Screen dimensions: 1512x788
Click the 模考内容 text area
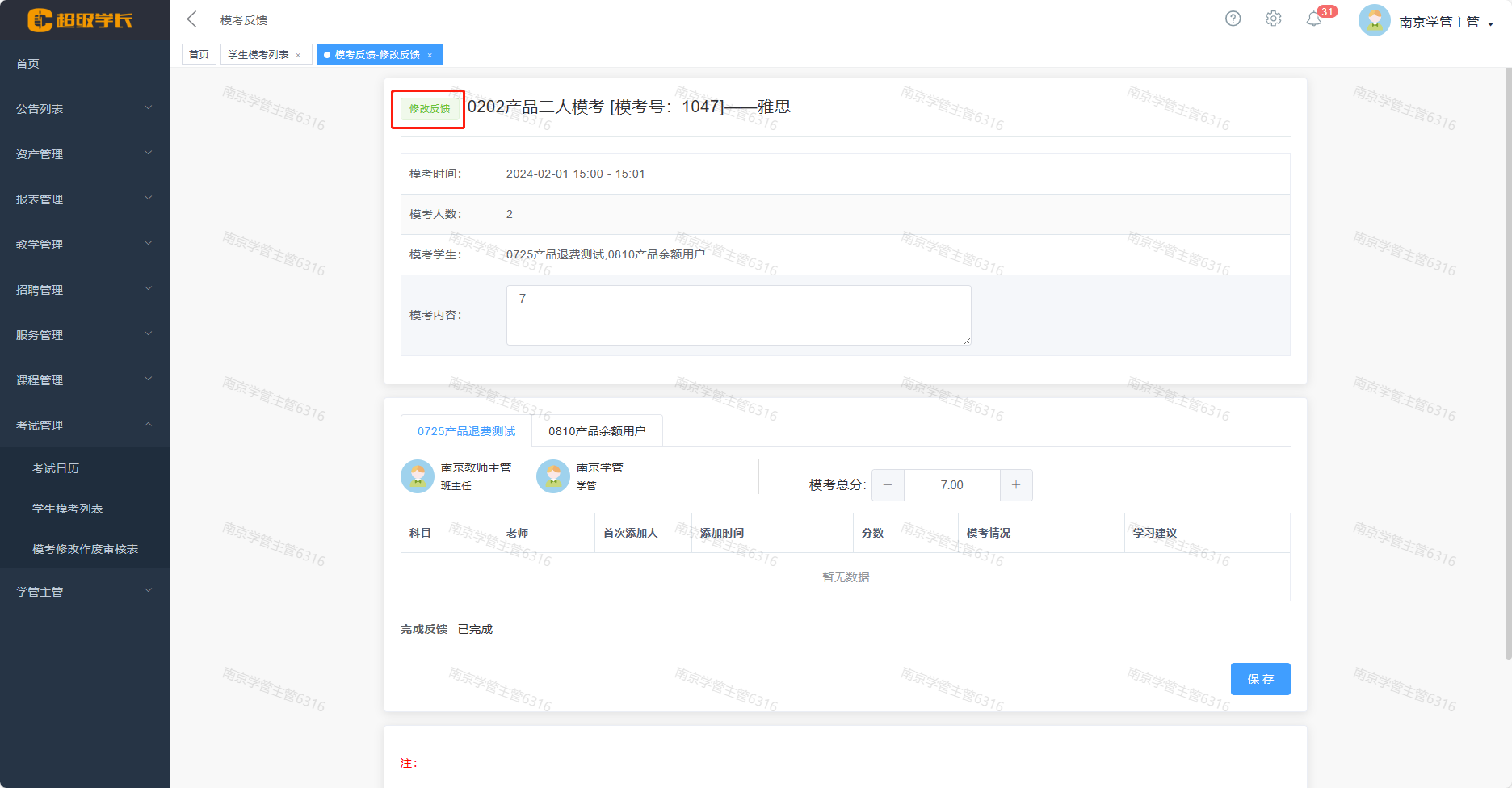738,315
